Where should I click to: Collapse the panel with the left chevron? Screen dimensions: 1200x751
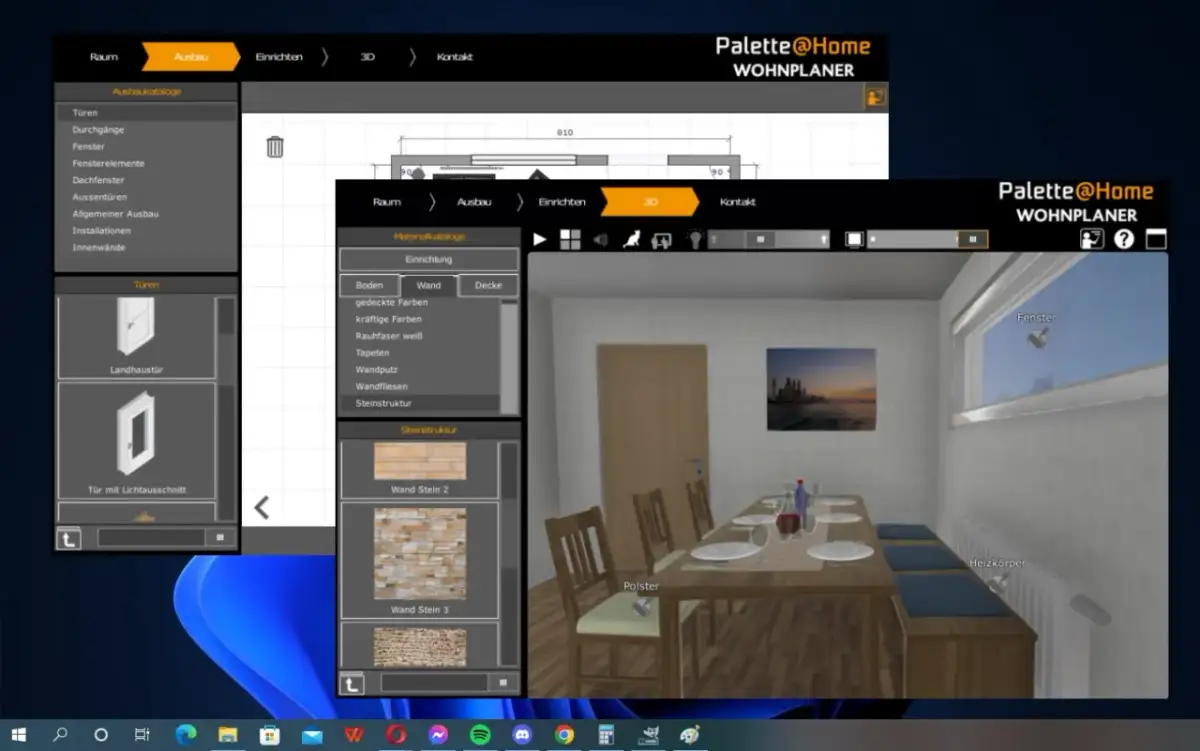(x=262, y=508)
